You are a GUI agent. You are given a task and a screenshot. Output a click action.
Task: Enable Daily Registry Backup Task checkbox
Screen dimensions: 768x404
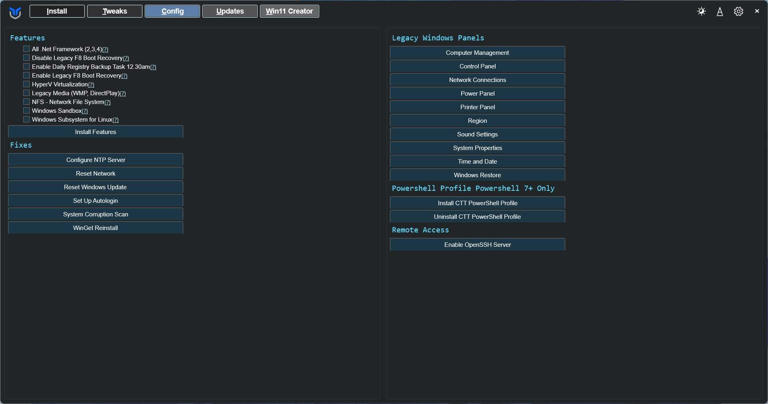(27, 67)
